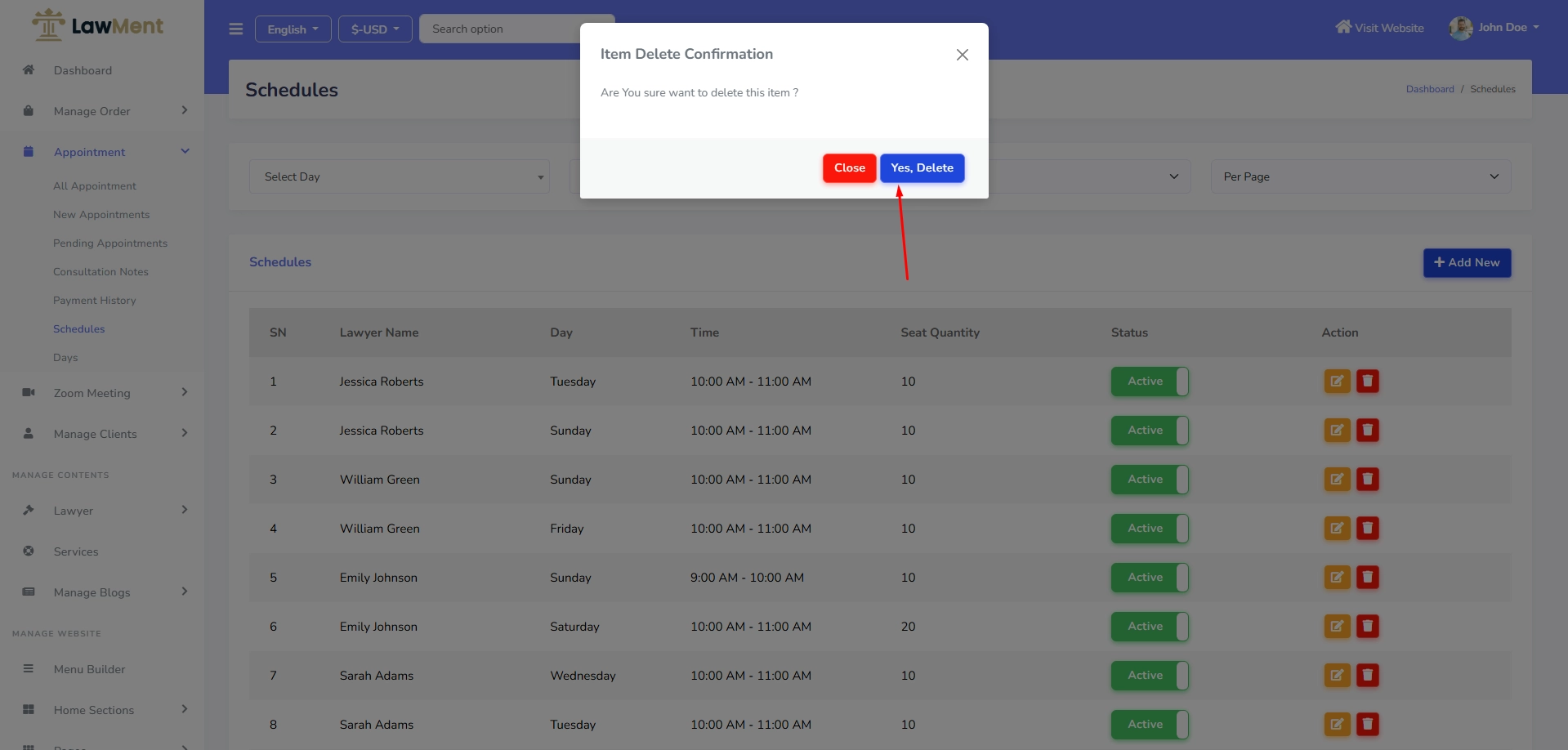Viewport: 1568px width, 750px height.
Task: Expand the Manage Order submenu
Action: [x=102, y=111]
